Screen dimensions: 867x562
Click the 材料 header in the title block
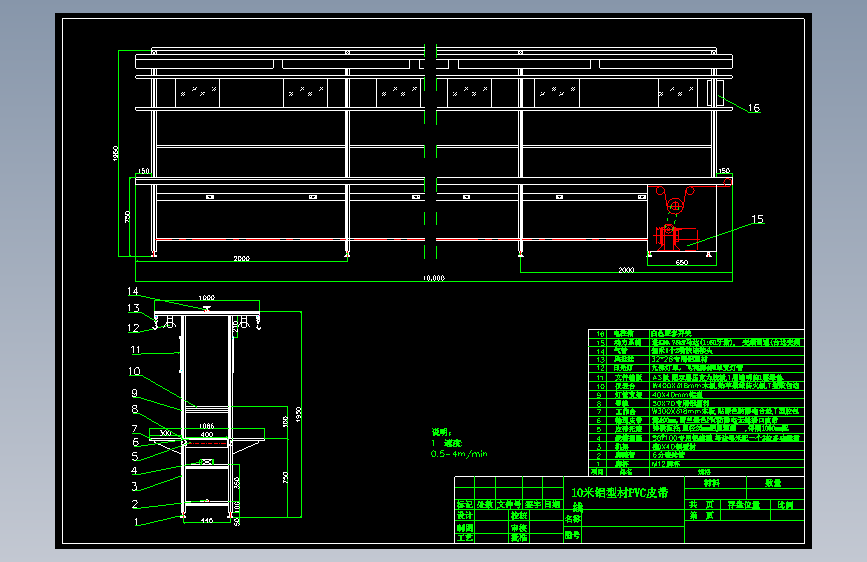[712, 483]
